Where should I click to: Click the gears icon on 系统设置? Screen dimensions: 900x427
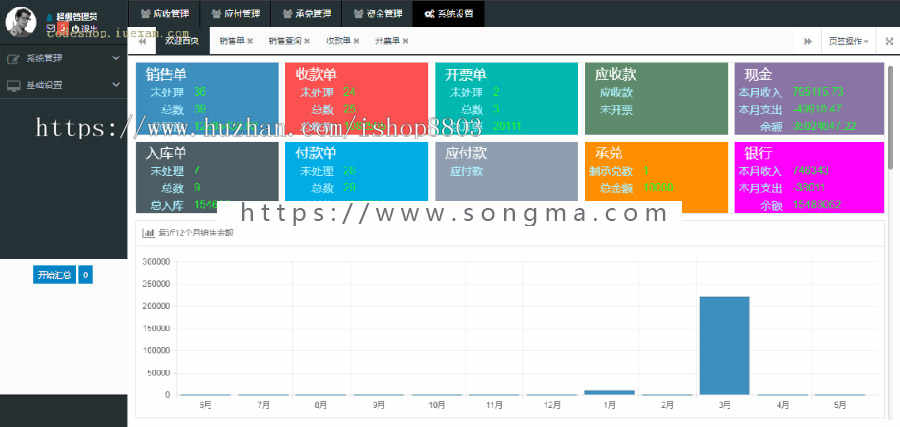coord(429,13)
